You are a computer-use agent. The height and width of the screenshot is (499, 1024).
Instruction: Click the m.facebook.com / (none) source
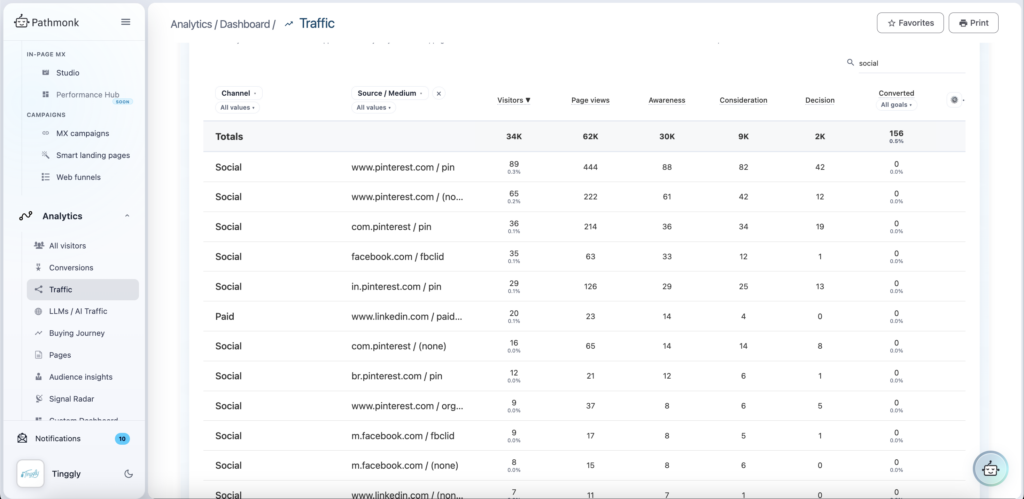click(405, 466)
